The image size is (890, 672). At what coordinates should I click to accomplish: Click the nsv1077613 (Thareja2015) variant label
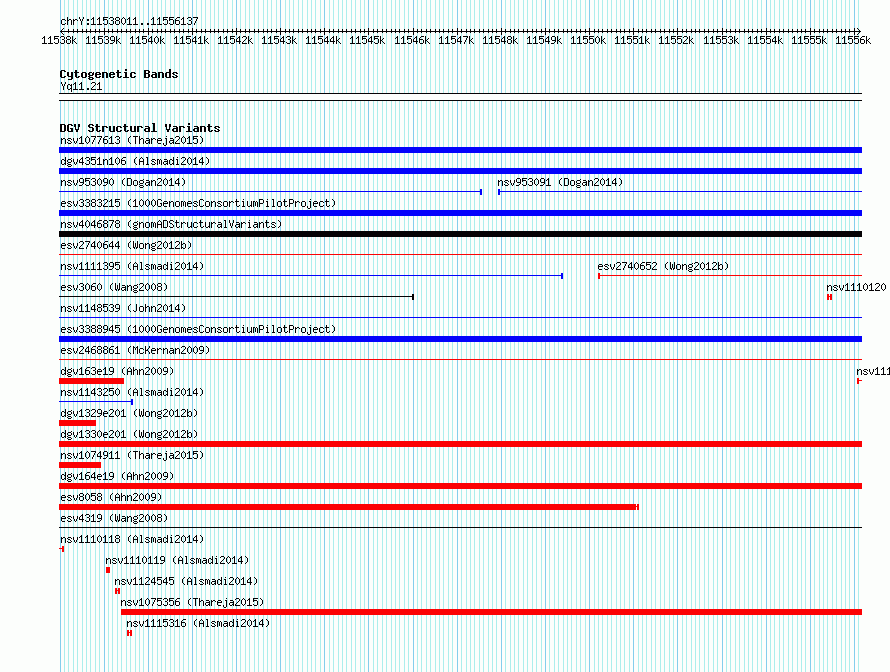132,140
